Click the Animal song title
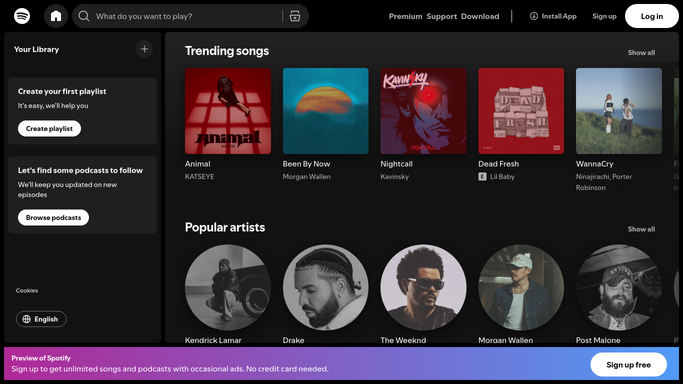Viewport: 683px width, 384px height. 197,164
